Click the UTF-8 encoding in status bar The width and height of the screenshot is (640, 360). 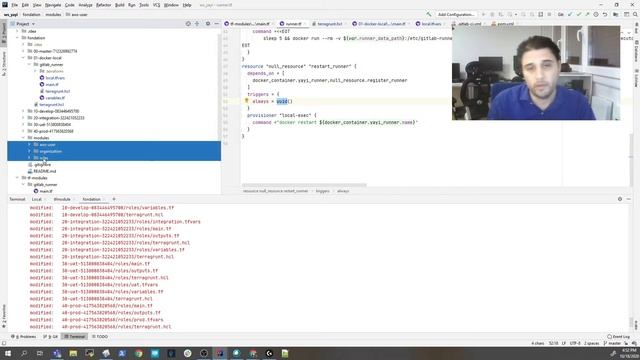coord(575,343)
